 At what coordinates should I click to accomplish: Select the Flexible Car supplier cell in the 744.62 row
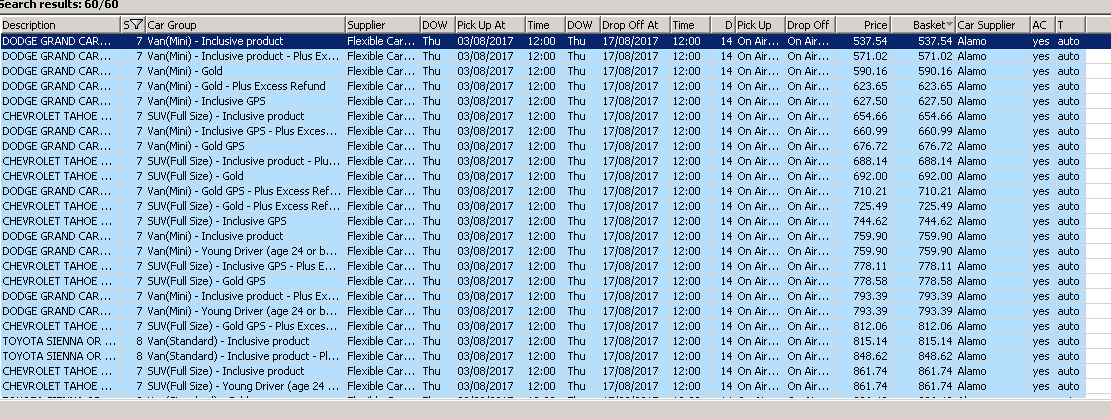(x=383, y=221)
